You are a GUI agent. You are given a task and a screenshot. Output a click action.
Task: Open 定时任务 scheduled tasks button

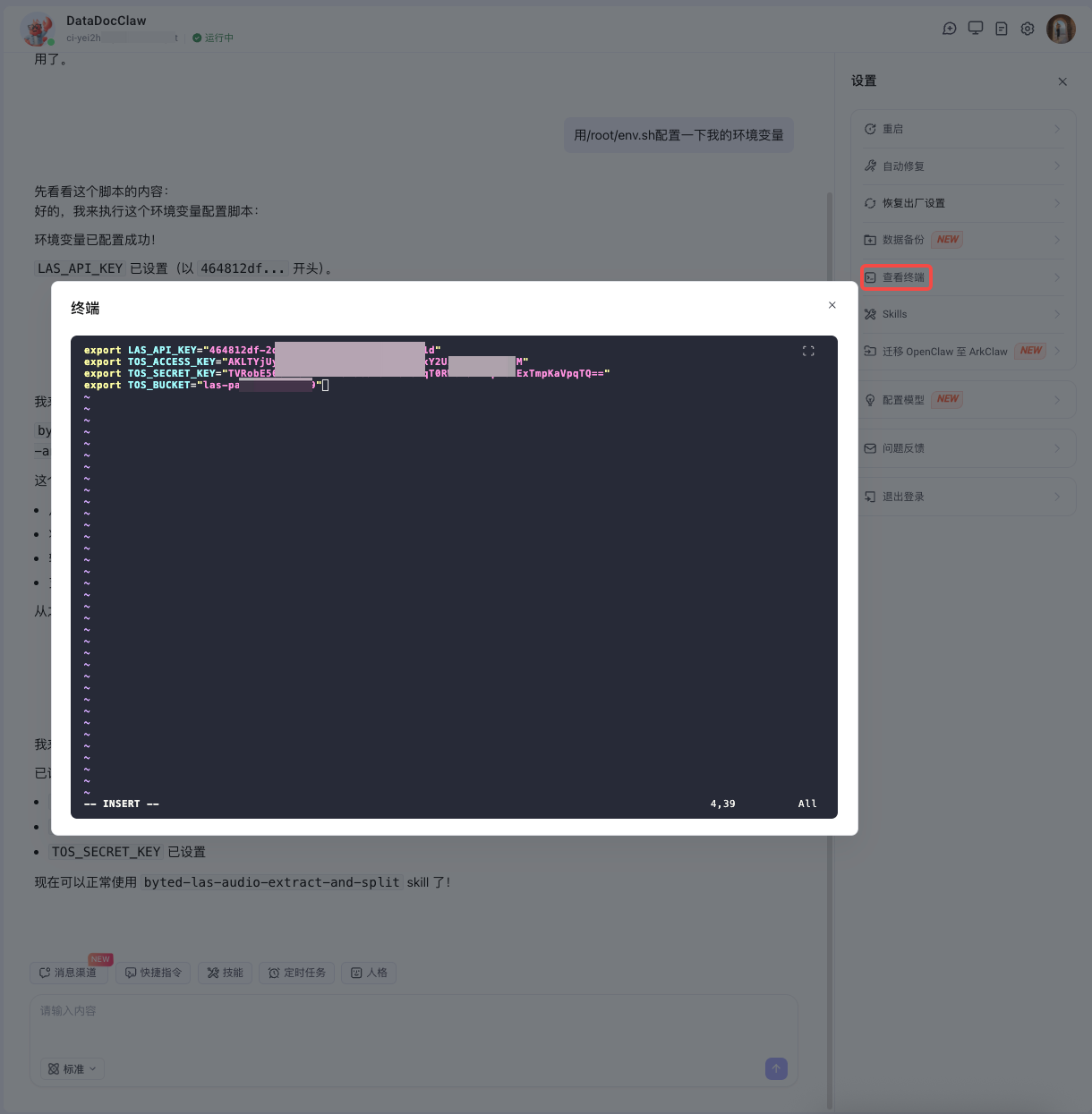(297, 973)
